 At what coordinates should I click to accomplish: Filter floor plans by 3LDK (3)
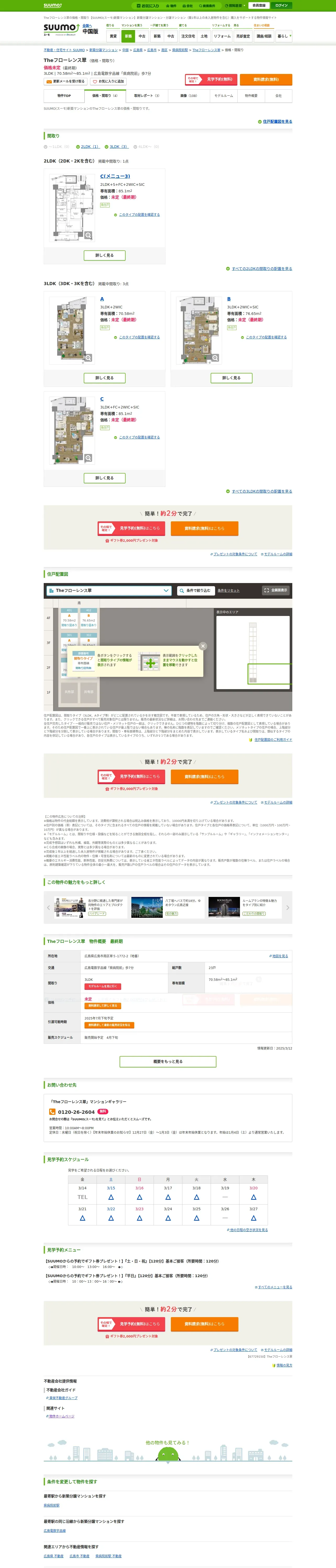(x=118, y=147)
